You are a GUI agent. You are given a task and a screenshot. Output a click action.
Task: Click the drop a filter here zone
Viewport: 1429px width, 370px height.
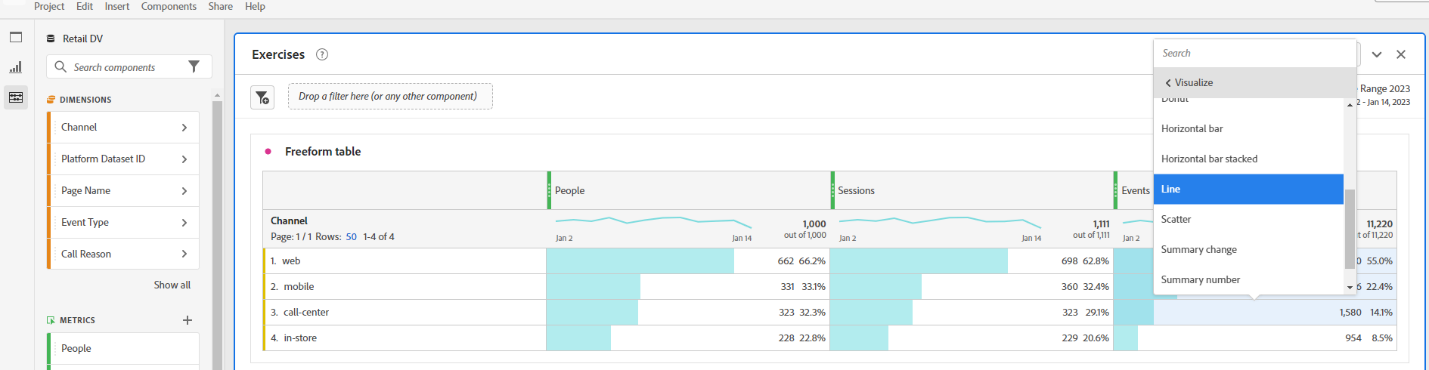(390, 96)
